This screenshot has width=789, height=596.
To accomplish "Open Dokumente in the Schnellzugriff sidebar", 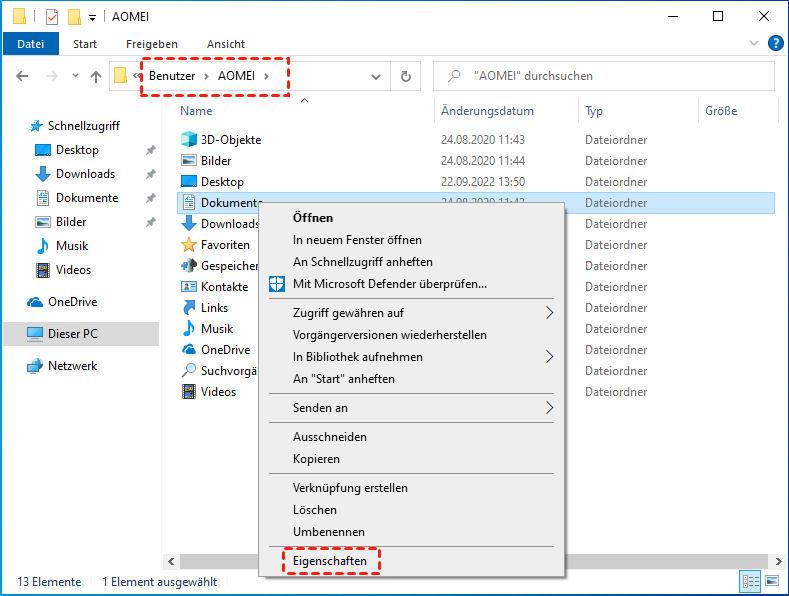I will 76,198.
